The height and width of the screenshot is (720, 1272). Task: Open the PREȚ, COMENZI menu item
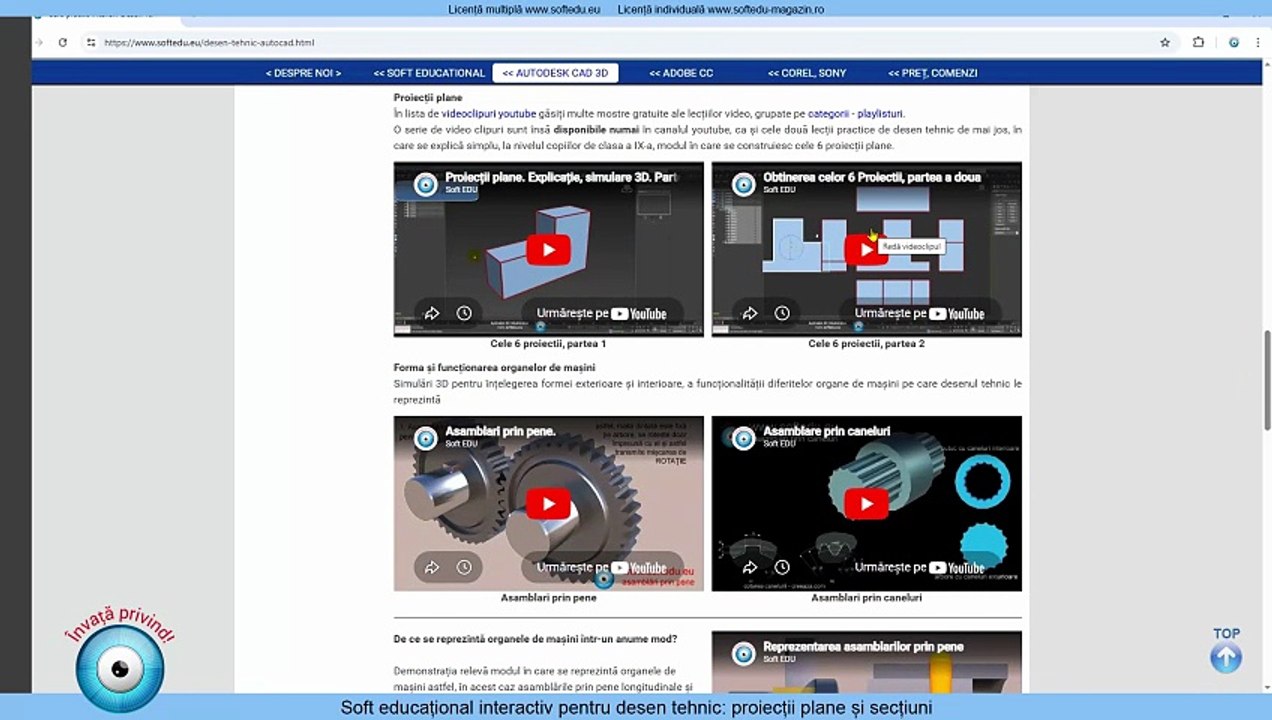pyautogui.click(x=933, y=73)
